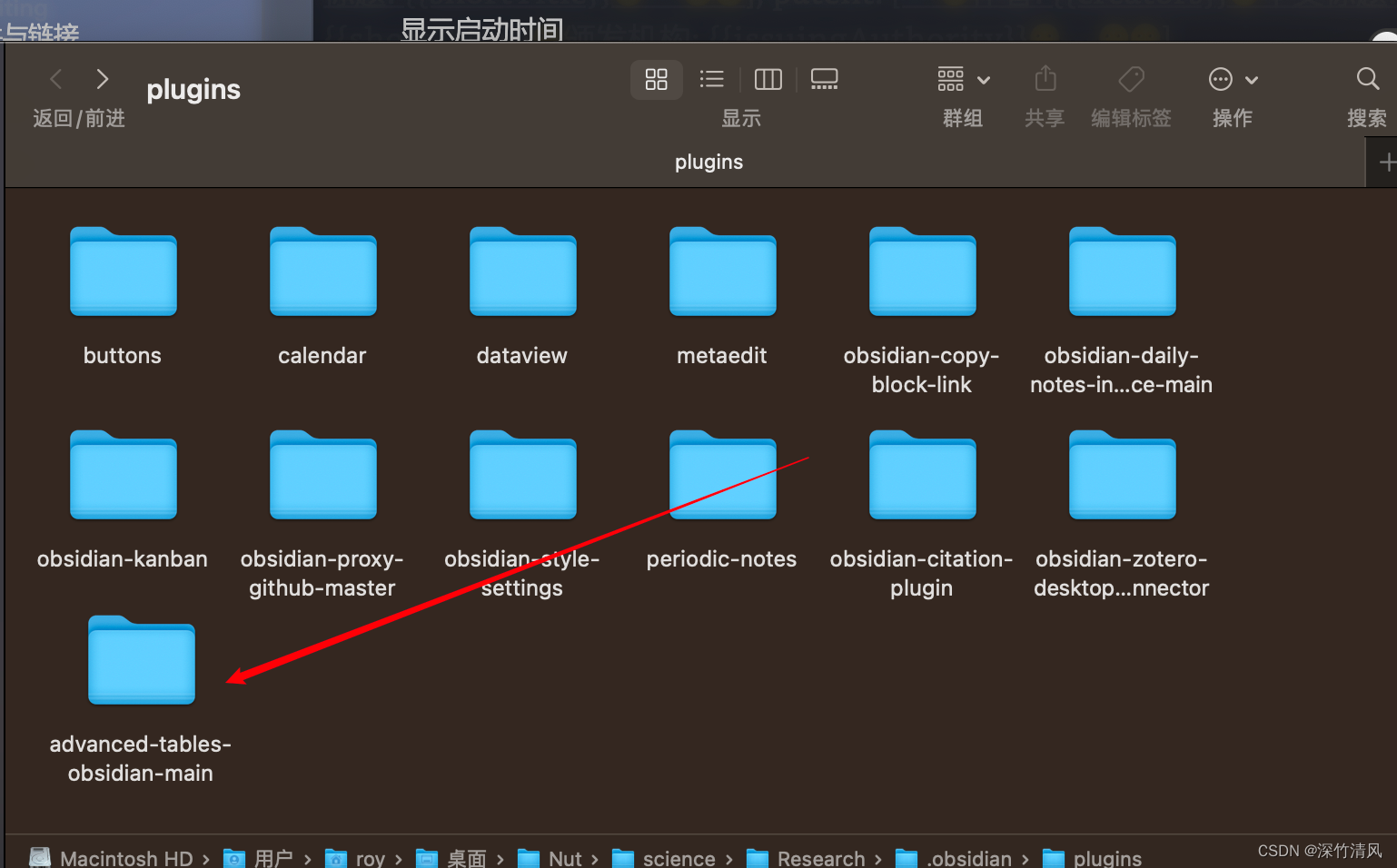The image size is (1397, 868).
Task: Select the obsidian-proxy-github-master folder
Action: [x=323, y=475]
